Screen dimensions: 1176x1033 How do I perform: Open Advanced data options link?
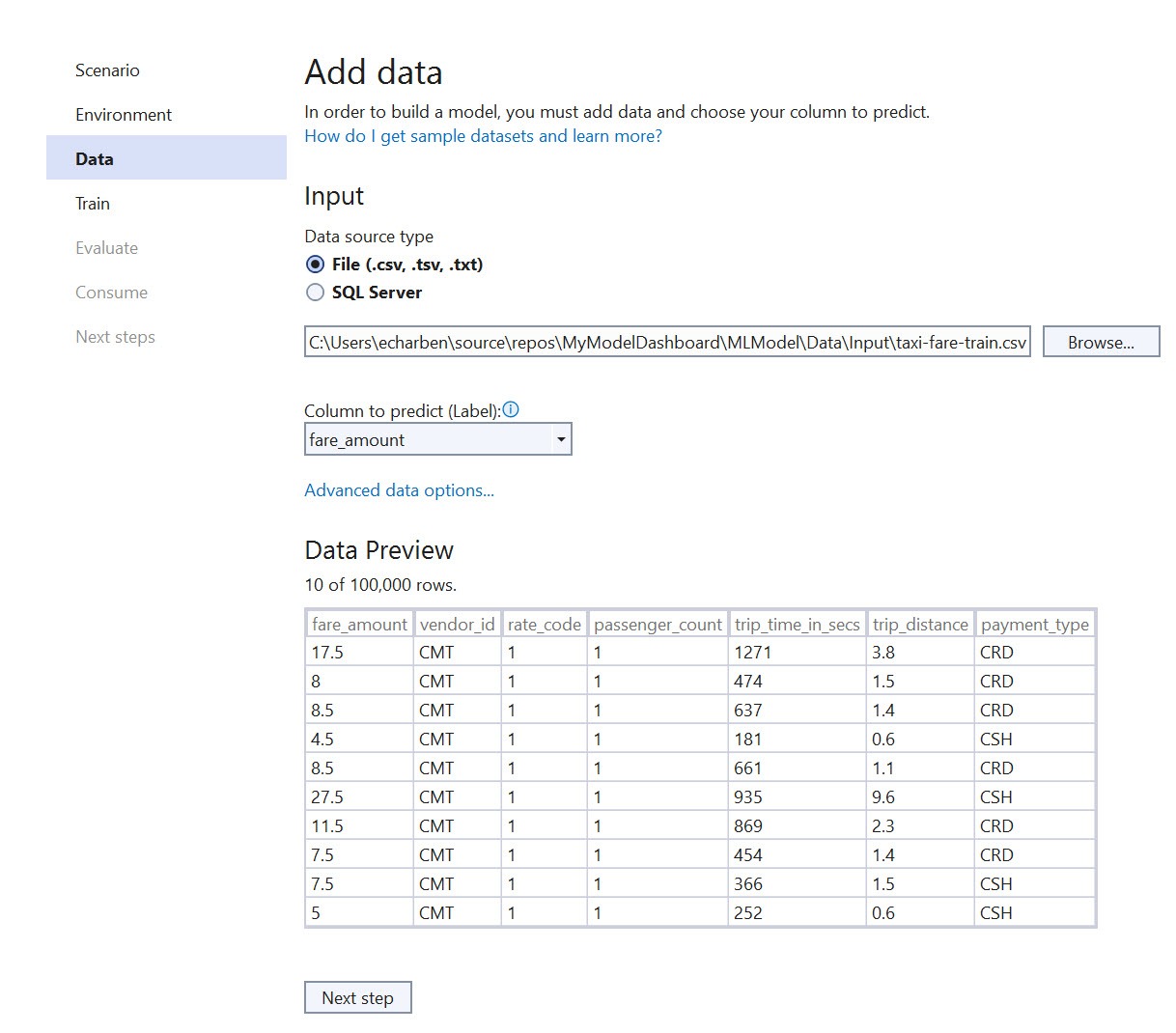pos(399,489)
